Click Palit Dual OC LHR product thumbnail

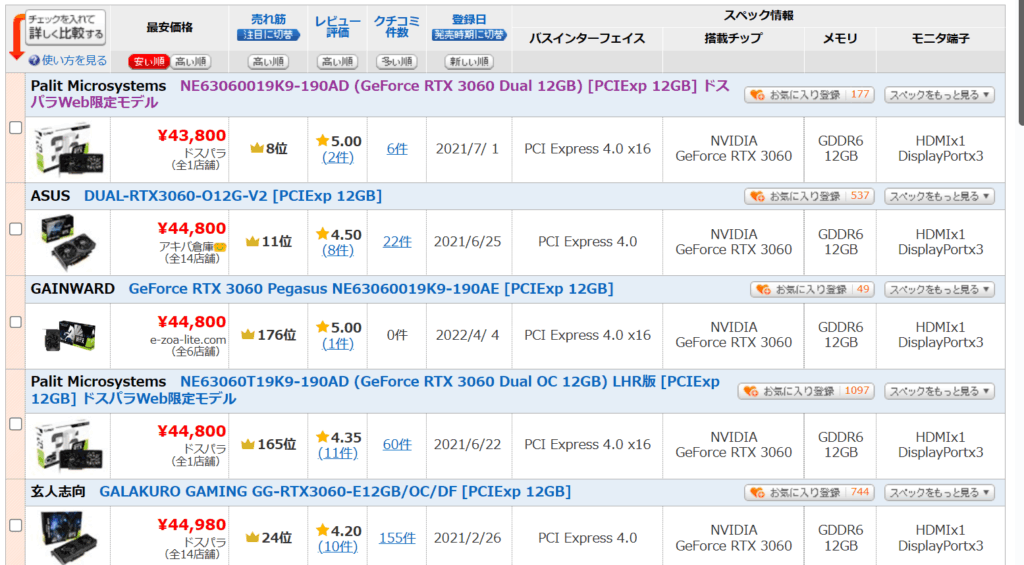coord(69,445)
